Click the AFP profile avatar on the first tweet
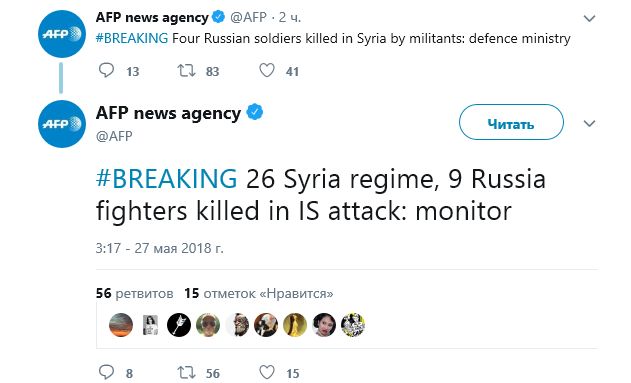631x383 pixels. coord(62,34)
